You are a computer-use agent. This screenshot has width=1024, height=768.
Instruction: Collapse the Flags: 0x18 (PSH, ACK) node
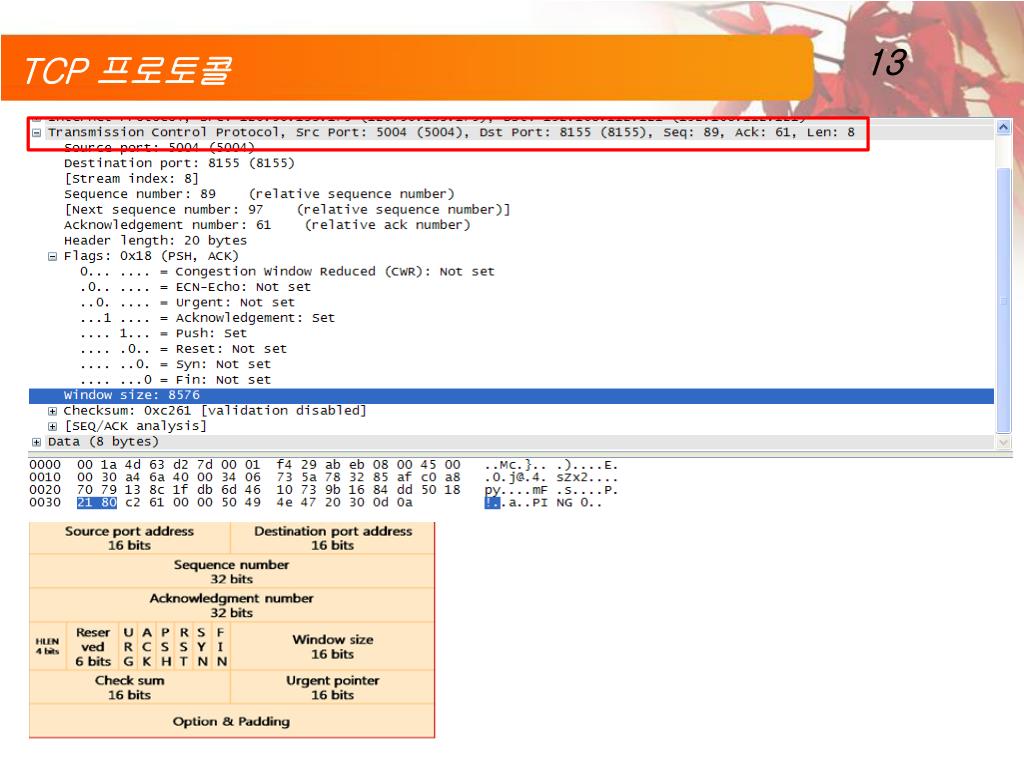(x=52, y=257)
